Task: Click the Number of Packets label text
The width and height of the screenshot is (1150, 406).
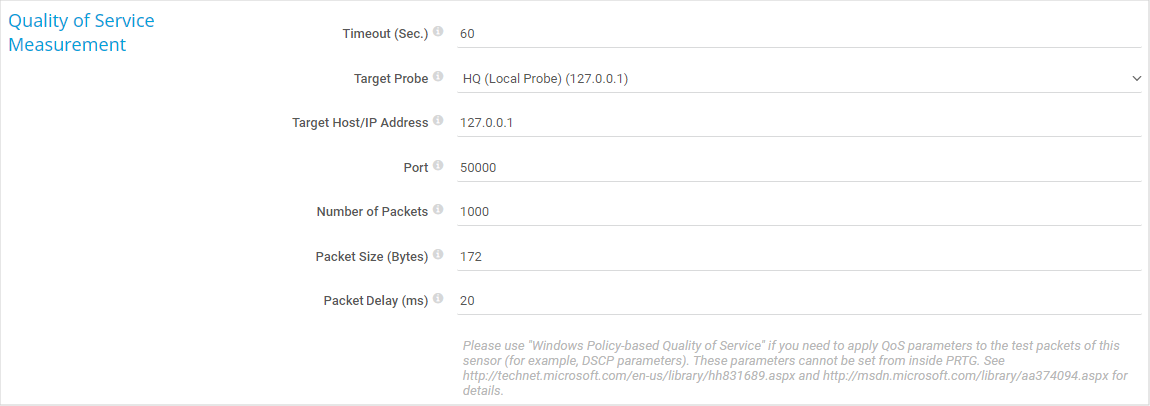Action: (372, 212)
